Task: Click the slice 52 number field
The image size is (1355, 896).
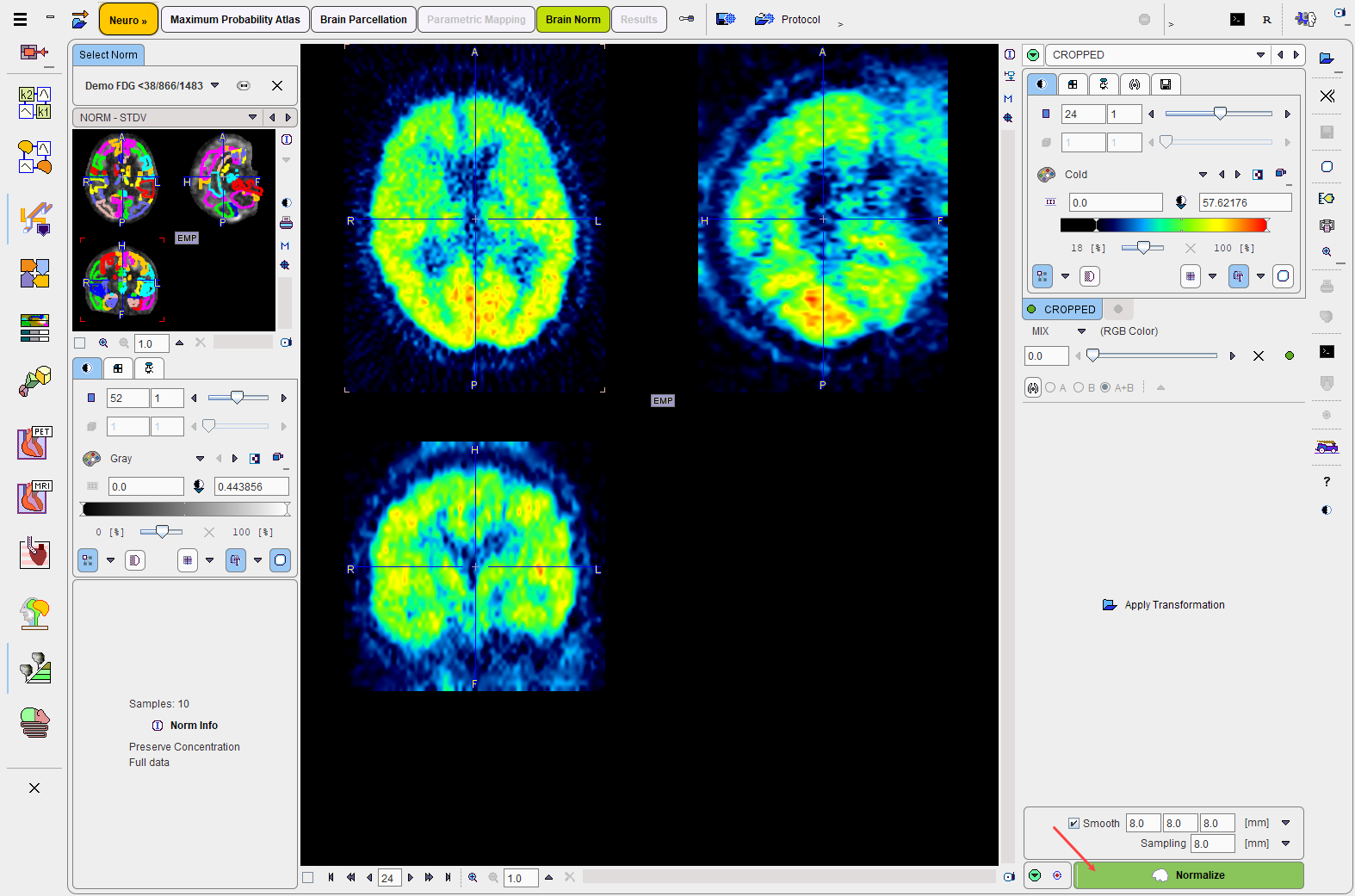Action: tap(127, 399)
